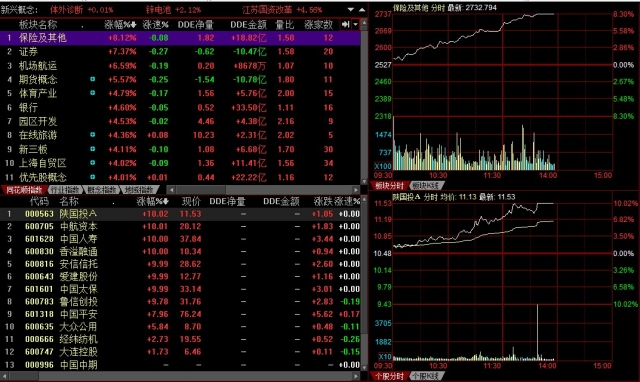The width and height of the screenshot is (640, 382).
Task: Select the 中国平安 stock row
Action: 180,314
